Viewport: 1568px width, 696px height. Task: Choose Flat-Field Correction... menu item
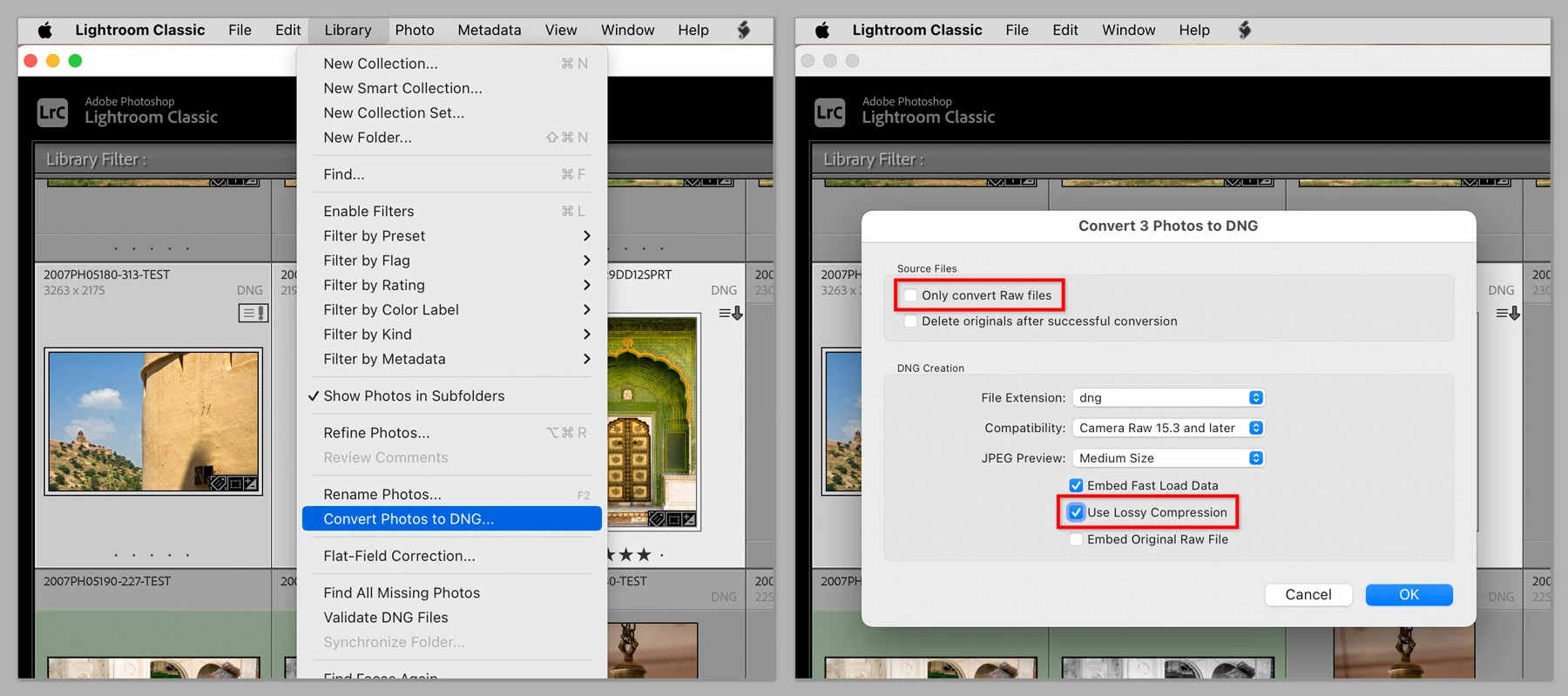pos(451,556)
